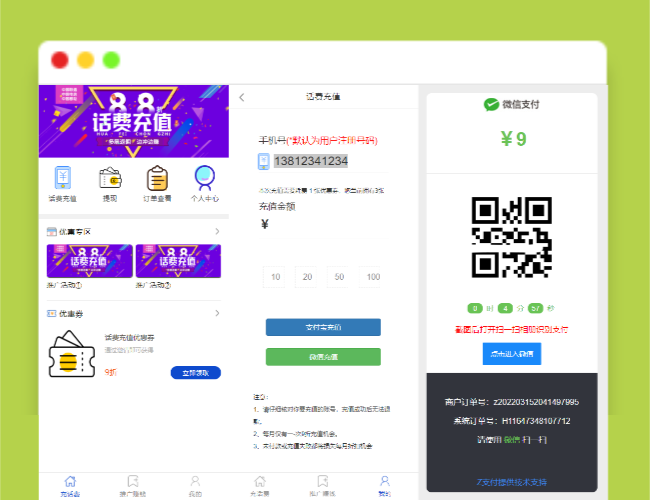Click the 8.8 话费充值 top banner
This screenshot has width=650, height=500.
tap(134, 121)
